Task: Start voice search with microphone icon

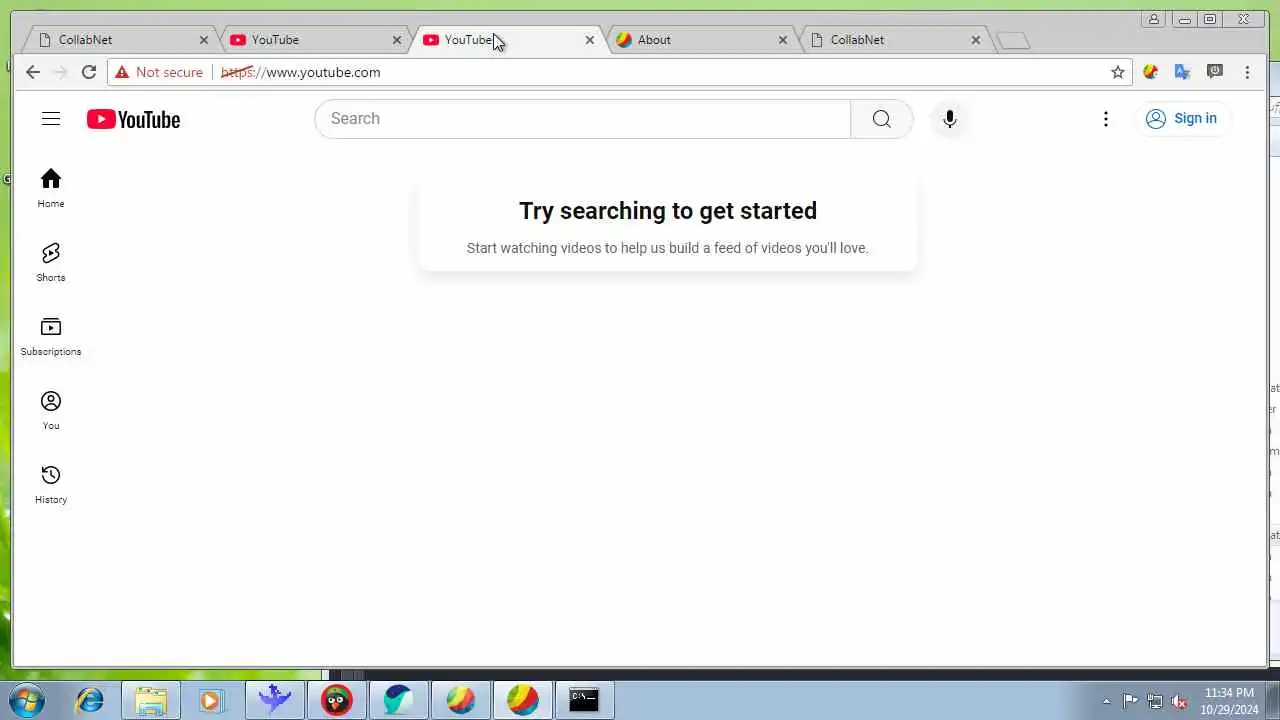Action: click(949, 119)
